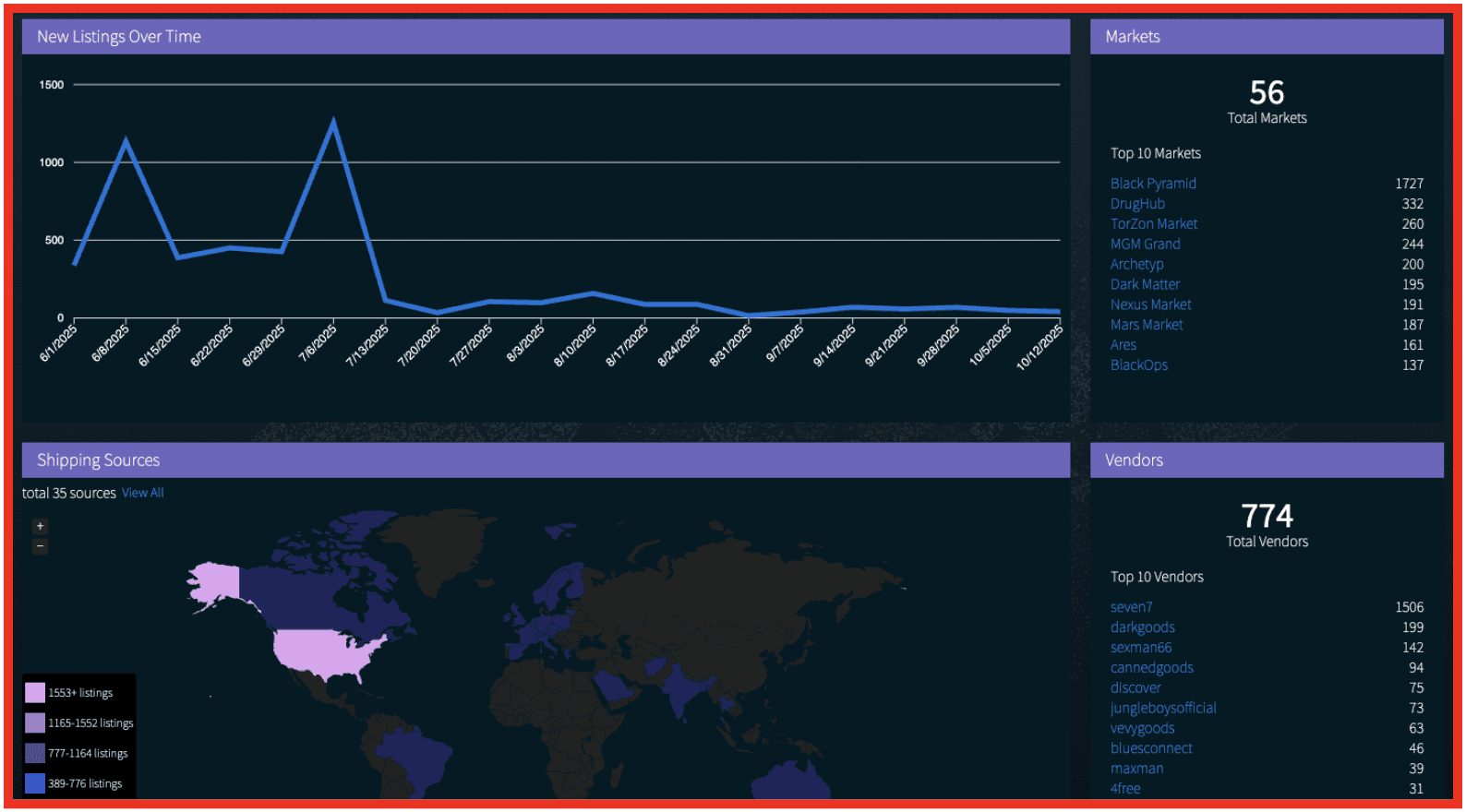
Task: Click the darkgoods vendor link
Action: [x=1142, y=627]
